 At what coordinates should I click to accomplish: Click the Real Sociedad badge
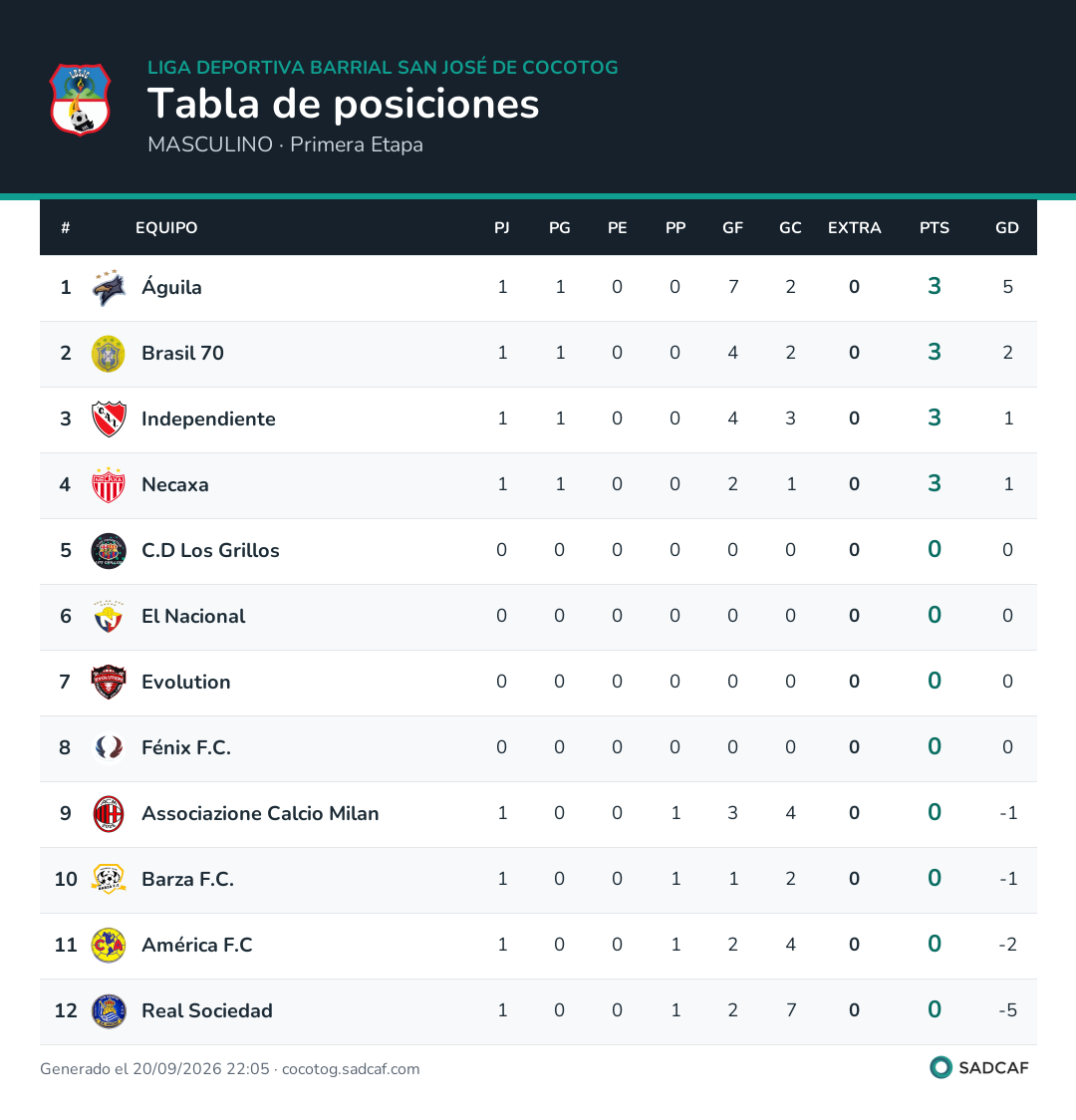click(109, 1010)
